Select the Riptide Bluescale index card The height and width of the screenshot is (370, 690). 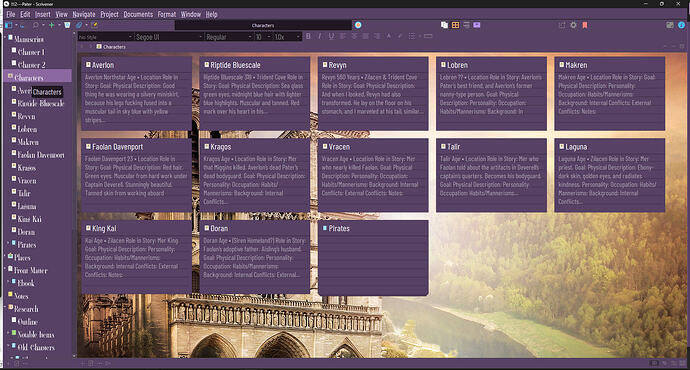coord(255,93)
